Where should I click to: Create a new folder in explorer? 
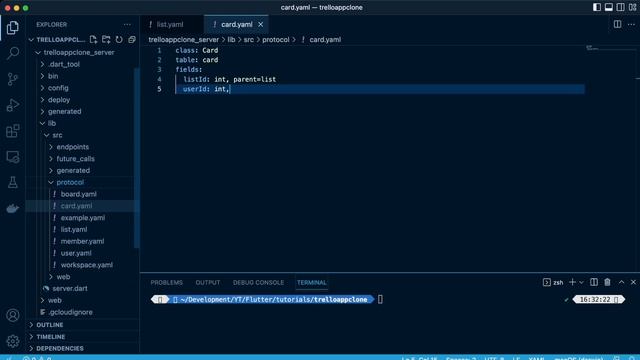point(106,40)
